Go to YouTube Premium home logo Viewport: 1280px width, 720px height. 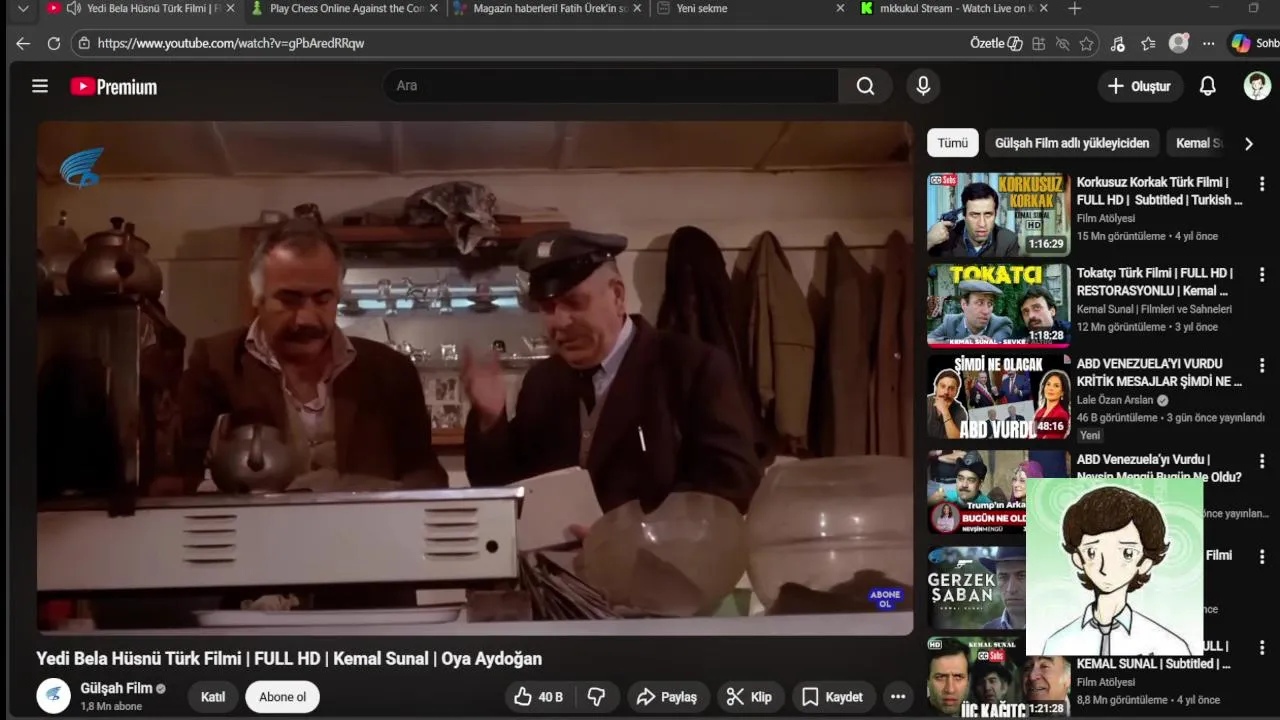coord(114,87)
